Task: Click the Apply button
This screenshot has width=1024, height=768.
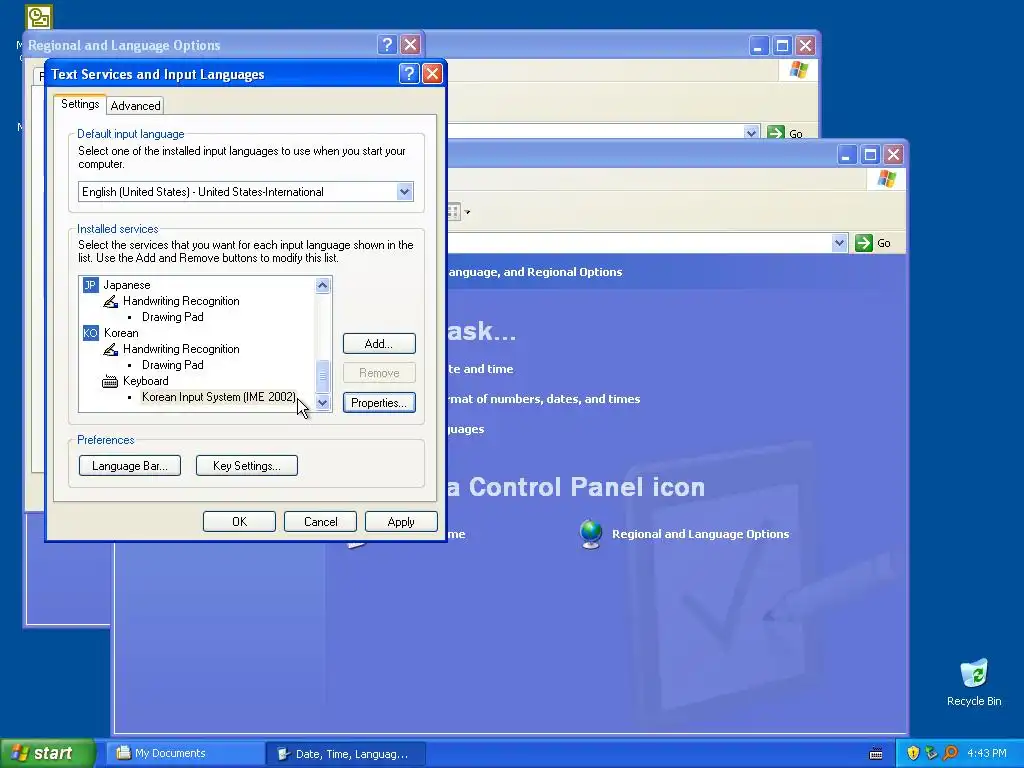Action: [x=401, y=522]
